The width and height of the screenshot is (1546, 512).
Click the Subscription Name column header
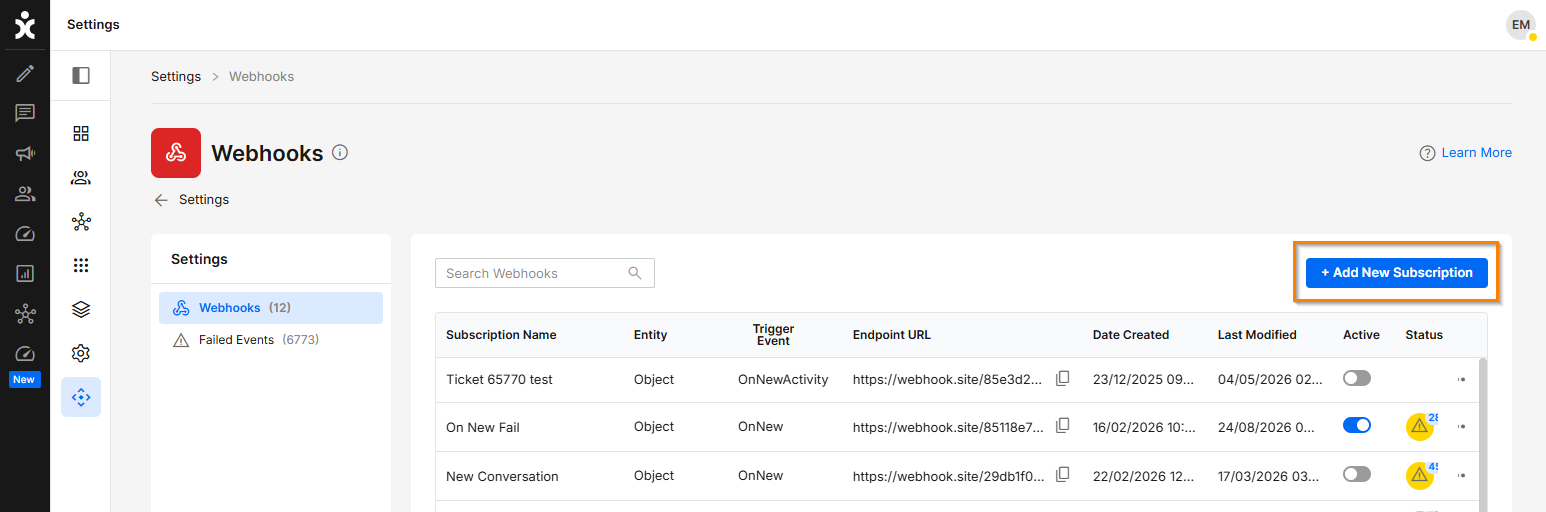[501, 335]
